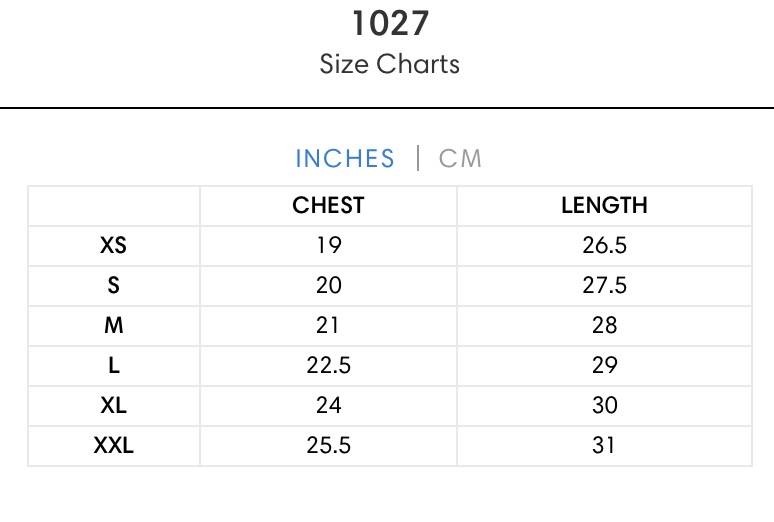Switch units to the CM tab

(x=460, y=159)
